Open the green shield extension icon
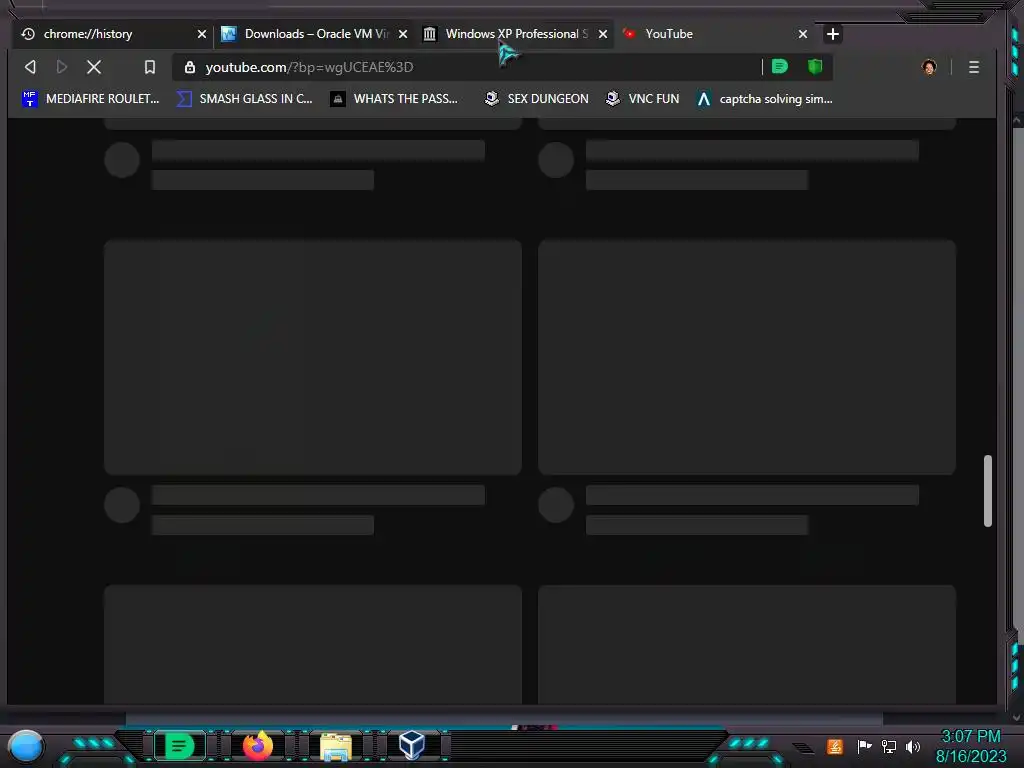1024x768 pixels. pyautogui.click(x=814, y=66)
